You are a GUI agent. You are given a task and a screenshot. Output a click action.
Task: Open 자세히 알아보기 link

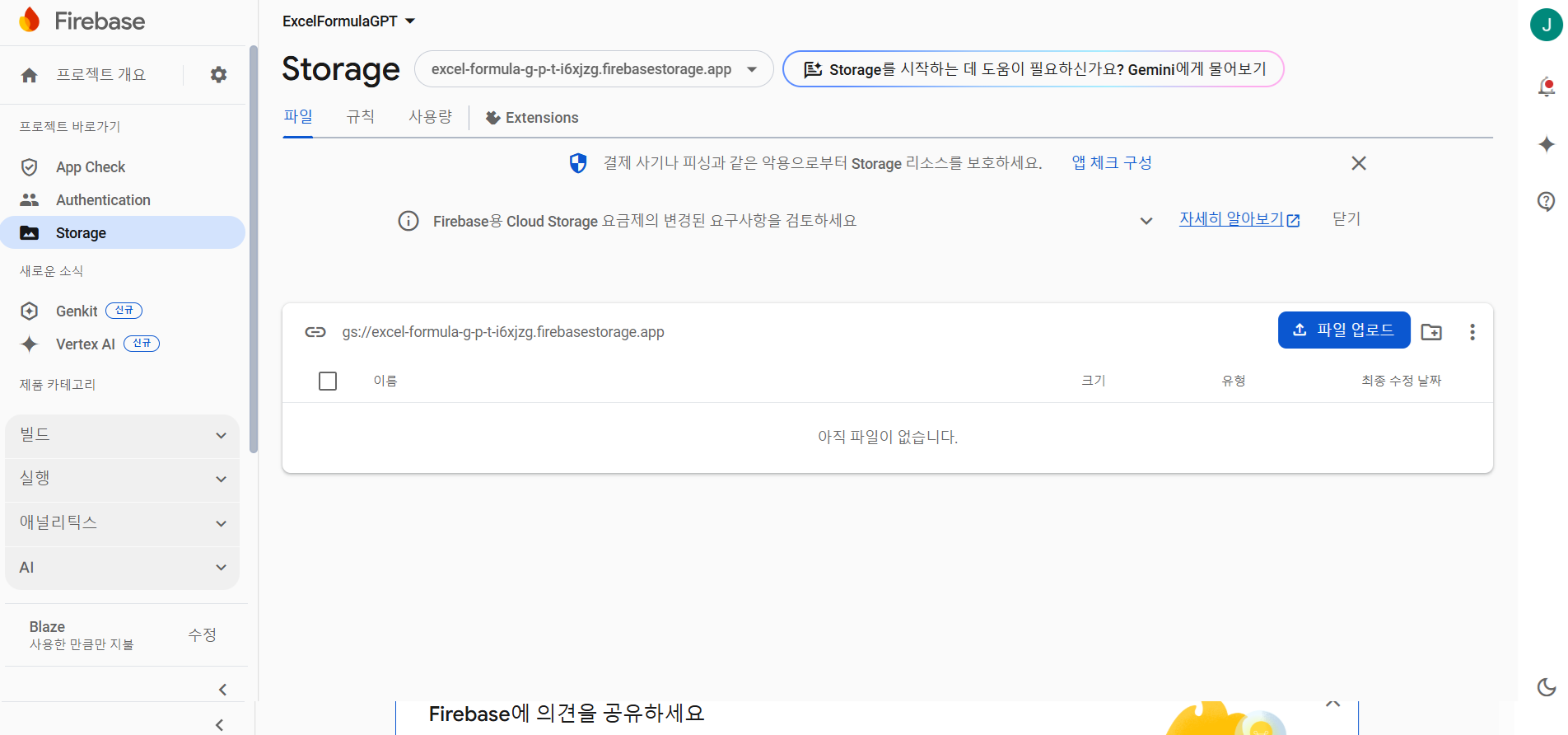tap(1239, 219)
